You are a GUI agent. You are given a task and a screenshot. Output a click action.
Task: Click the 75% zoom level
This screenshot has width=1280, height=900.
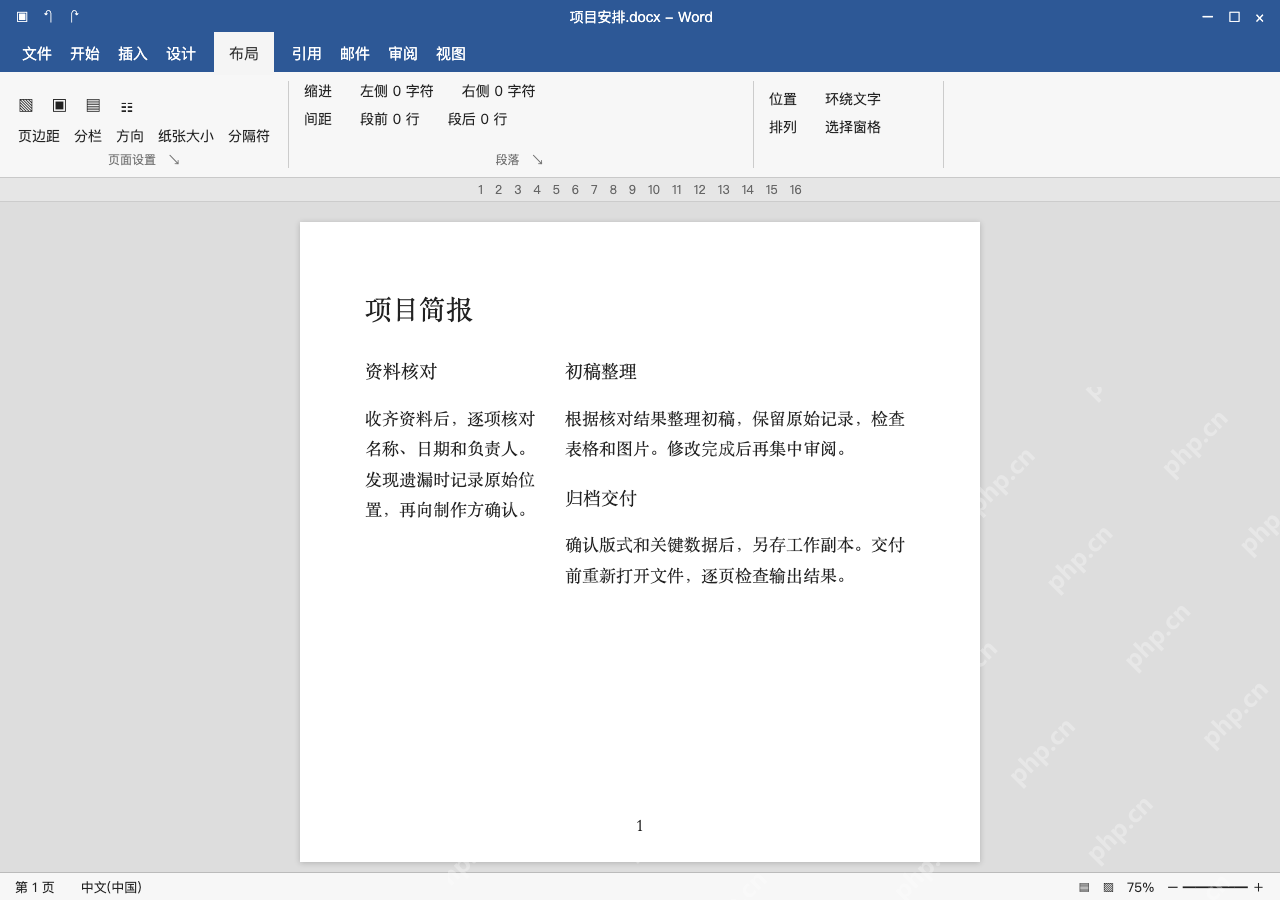(1140, 887)
